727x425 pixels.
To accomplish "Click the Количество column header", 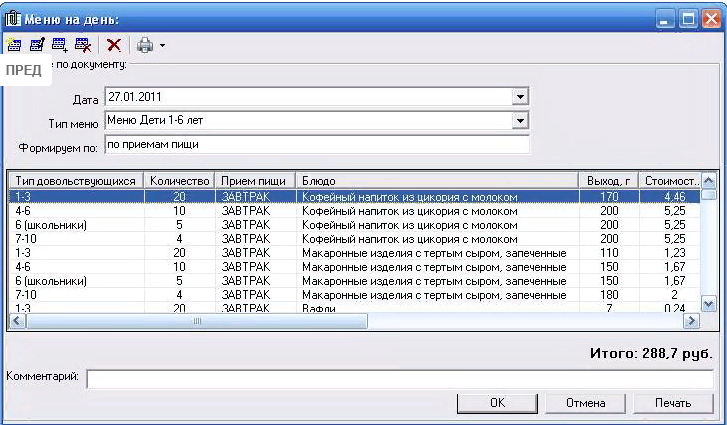I will click(179, 181).
